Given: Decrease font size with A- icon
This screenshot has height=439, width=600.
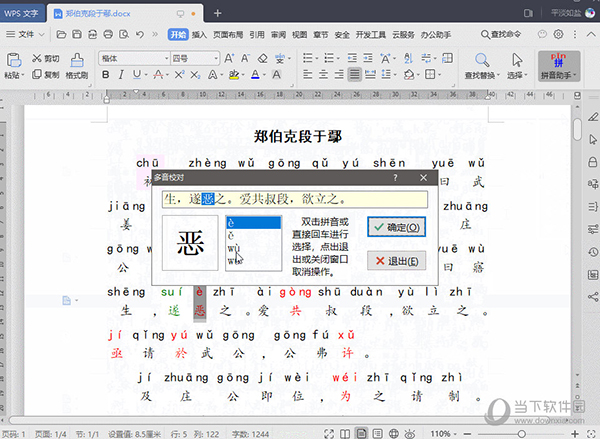Looking at the screenshot, I should pyautogui.click(x=245, y=58).
